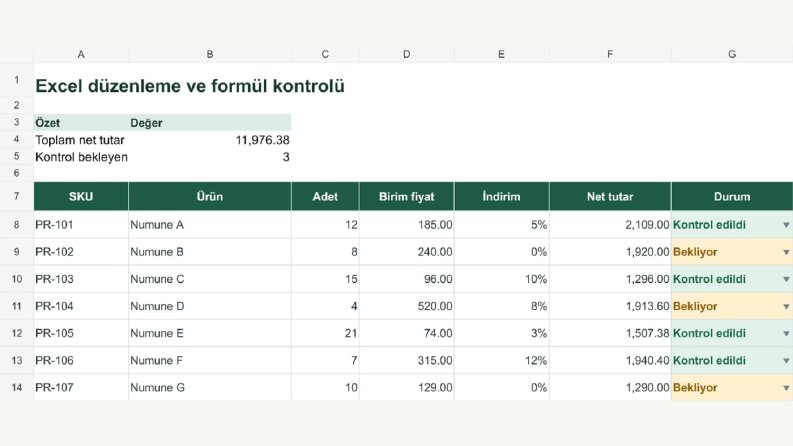This screenshot has width=793, height=446.
Task: Open the Durum dropdown for PR-106
Action: click(786, 361)
